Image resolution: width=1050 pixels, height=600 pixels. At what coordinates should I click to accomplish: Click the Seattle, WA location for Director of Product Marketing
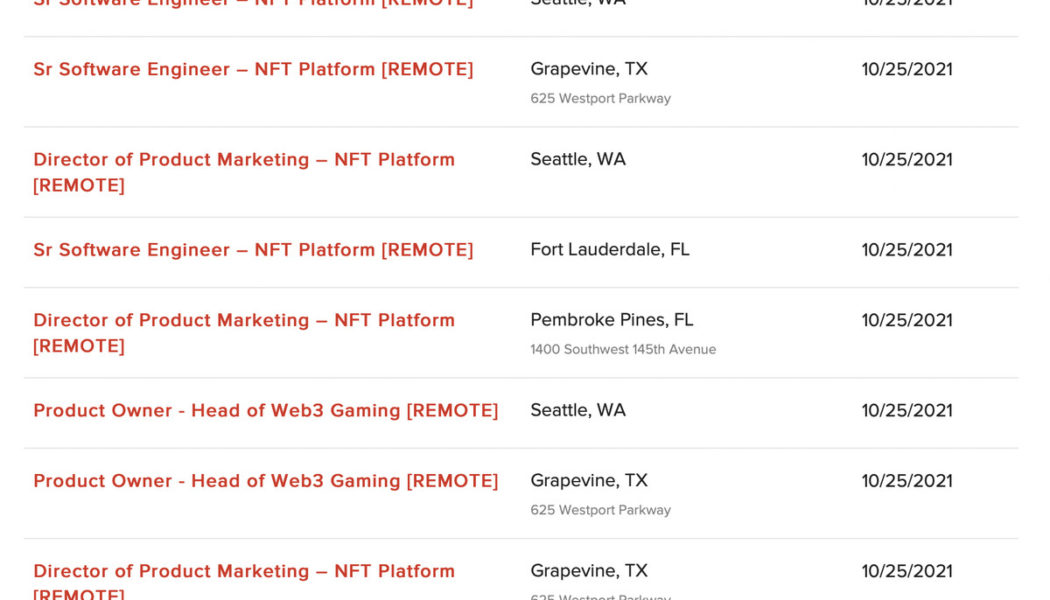(x=577, y=159)
